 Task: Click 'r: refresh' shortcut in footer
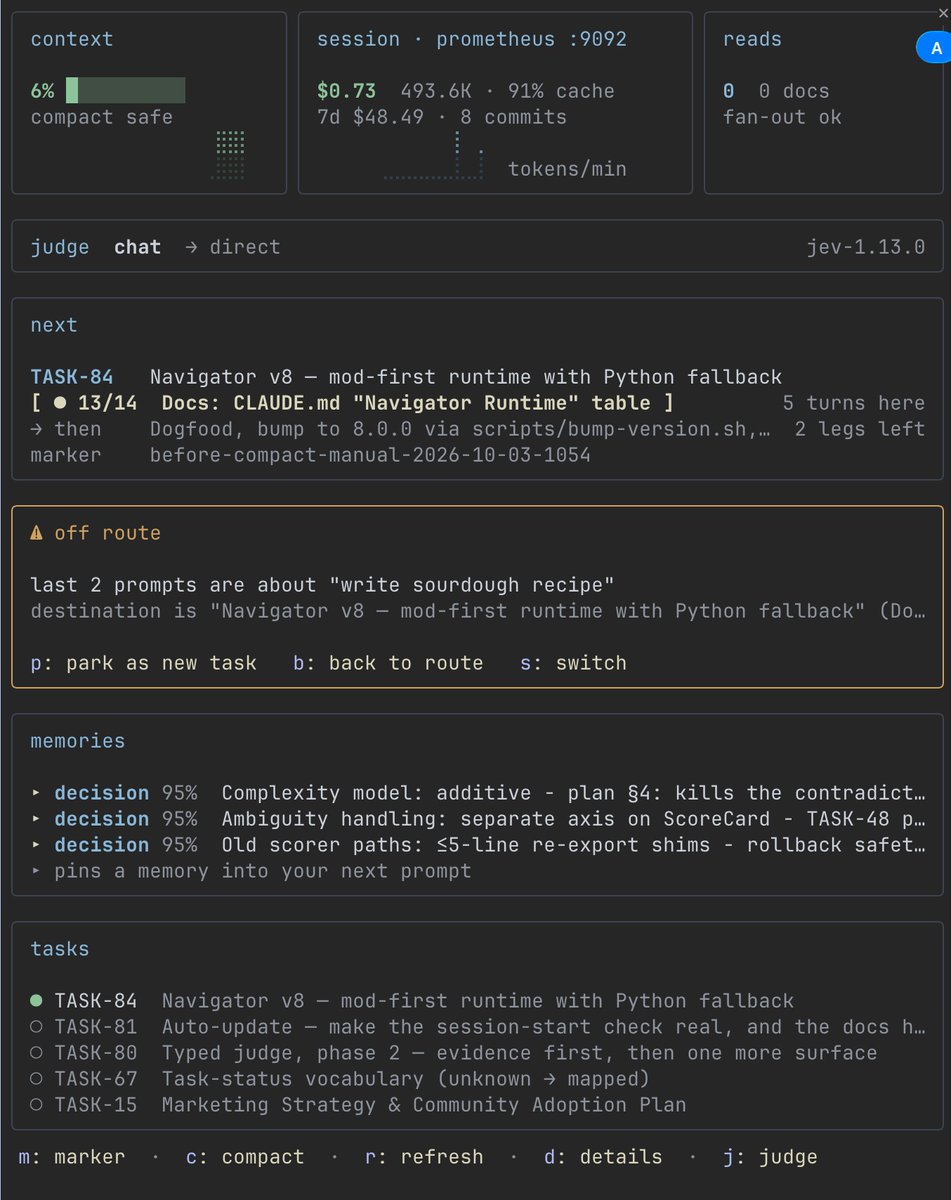(424, 1157)
